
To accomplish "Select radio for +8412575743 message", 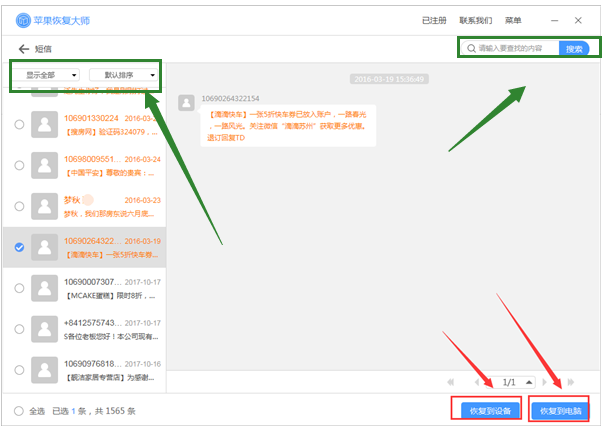I will click(x=19, y=329).
